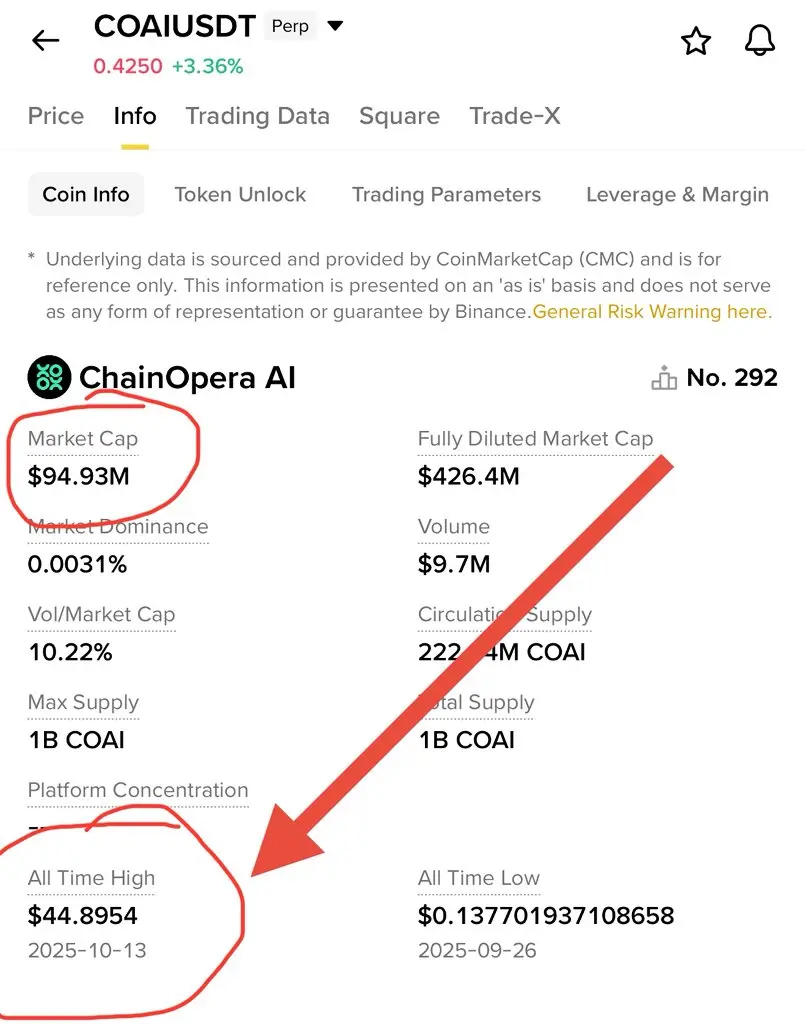The width and height of the screenshot is (806, 1024).
Task: Select the Coin Info sub-tab
Action: pyautogui.click(x=86, y=194)
